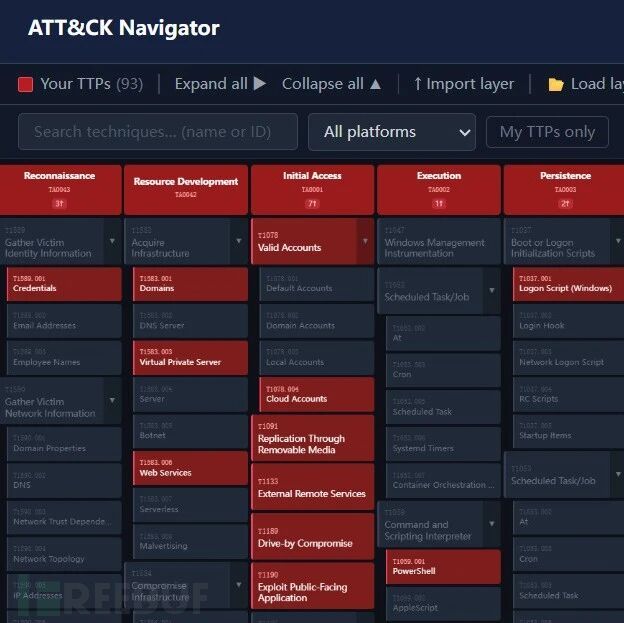Viewport: 624px width, 623px height.
Task: Focus the Search techniques input field
Action: pyautogui.click(x=158, y=132)
